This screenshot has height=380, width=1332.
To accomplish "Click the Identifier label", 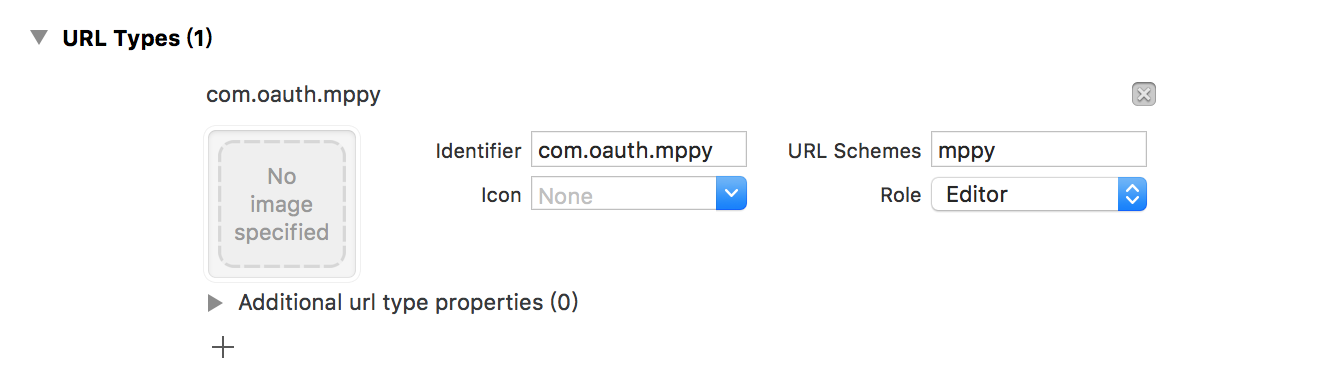I will (x=478, y=151).
